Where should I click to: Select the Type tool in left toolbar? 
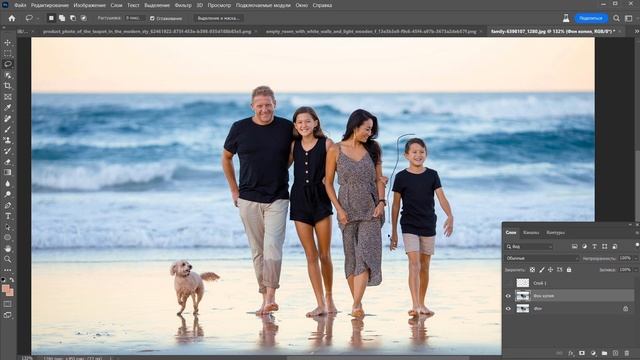(8, 216)
